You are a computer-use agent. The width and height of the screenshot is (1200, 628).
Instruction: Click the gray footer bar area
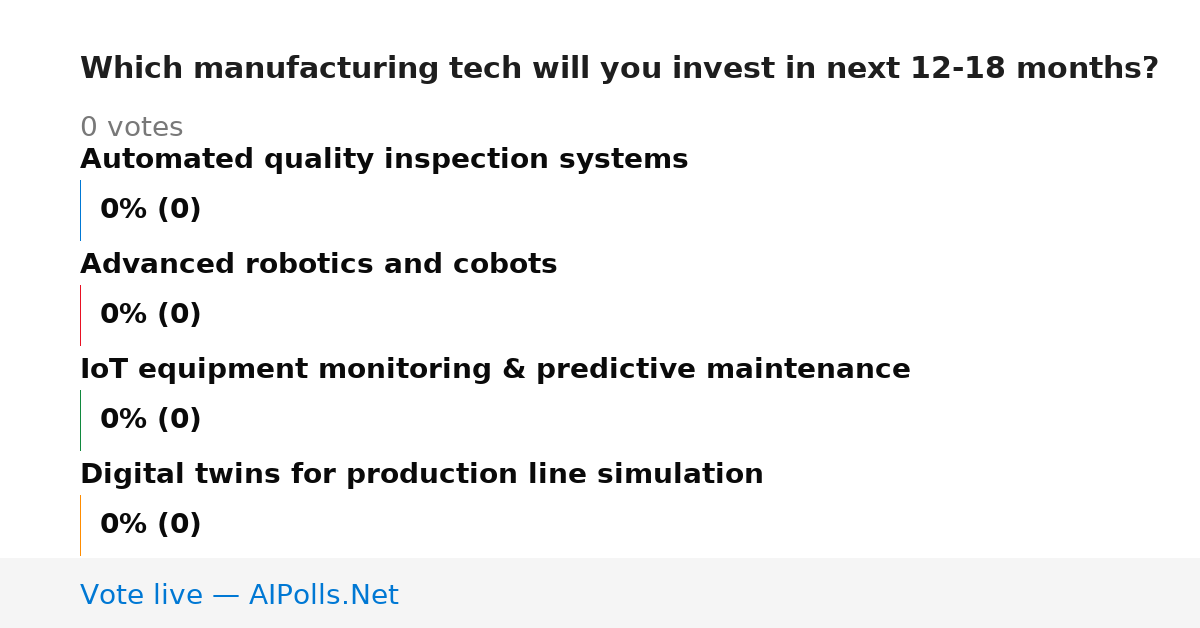pos(600,593)
